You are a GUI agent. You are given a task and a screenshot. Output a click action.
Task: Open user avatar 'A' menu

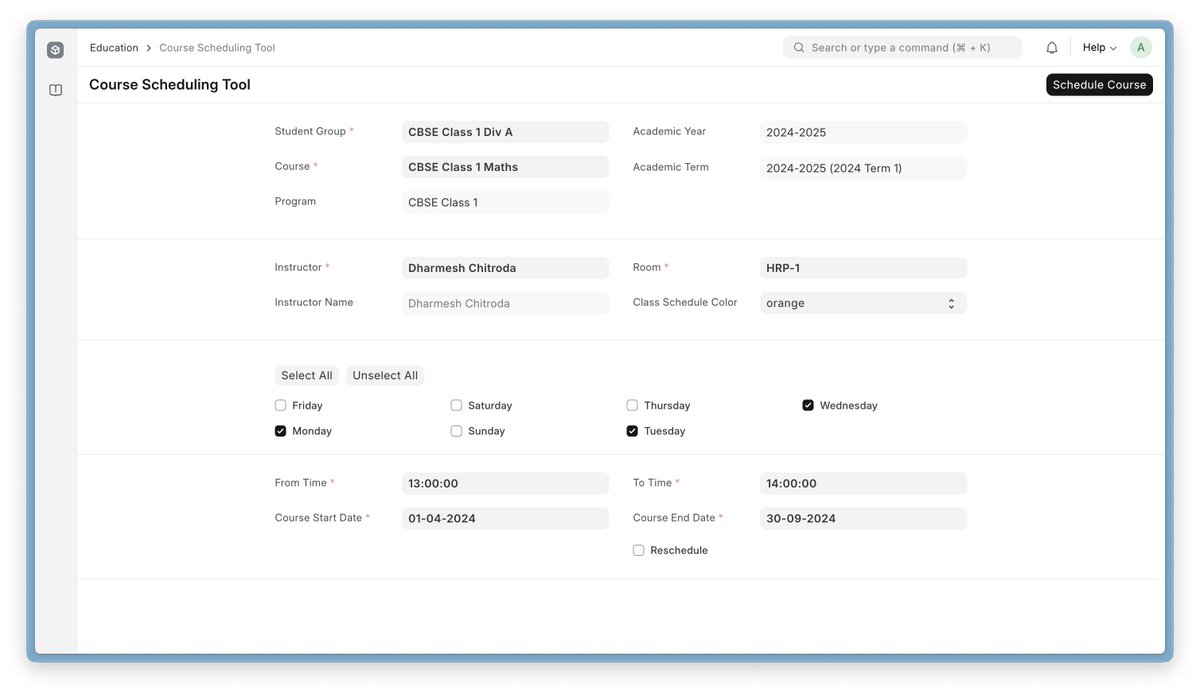(x=1141, y=48)
